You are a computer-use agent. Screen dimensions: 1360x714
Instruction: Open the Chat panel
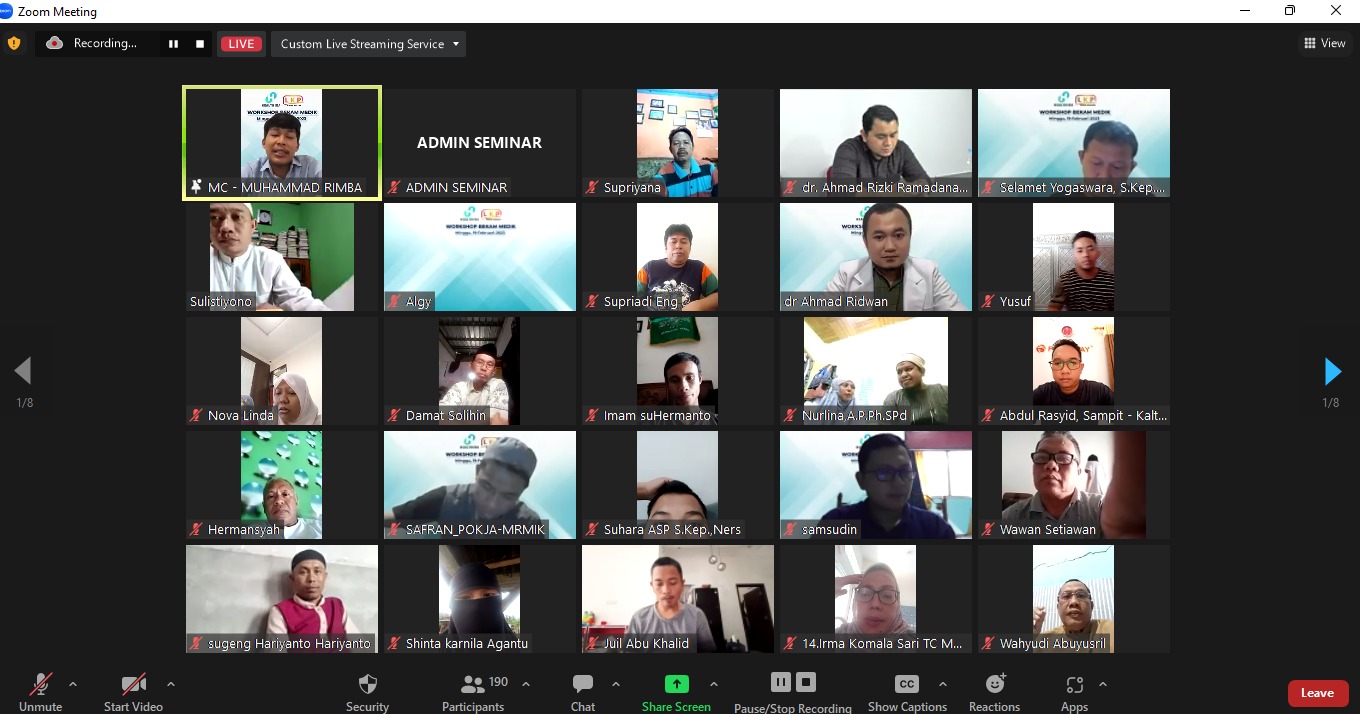click(582, 685)
